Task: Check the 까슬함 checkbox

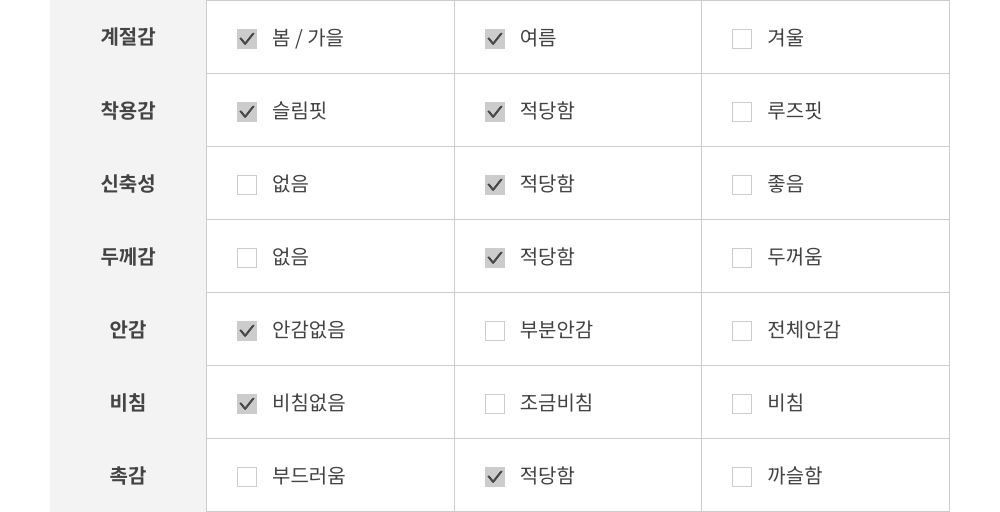Action: coord(742,477)
